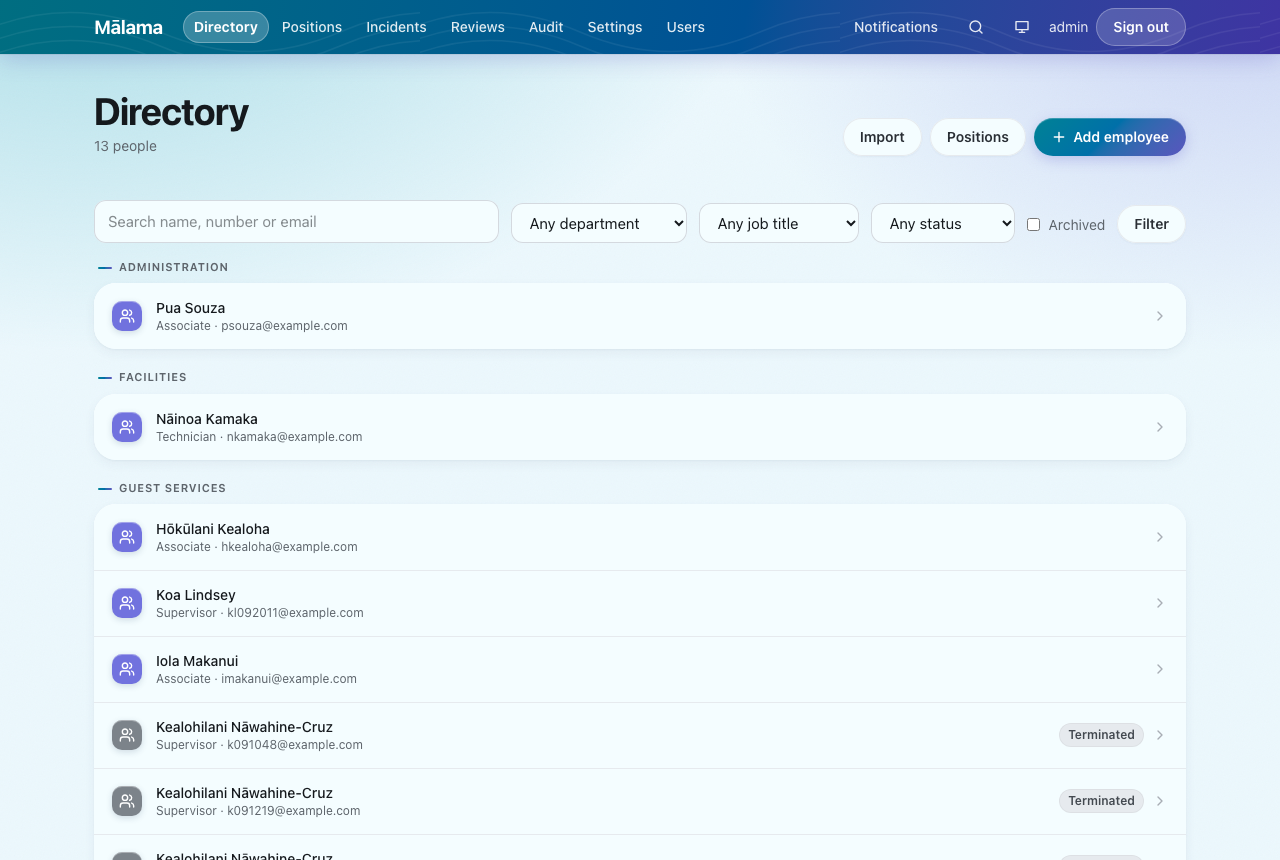
Task: Click the GUEST SERVICES section heading
Action: click(x=172, y=488)
